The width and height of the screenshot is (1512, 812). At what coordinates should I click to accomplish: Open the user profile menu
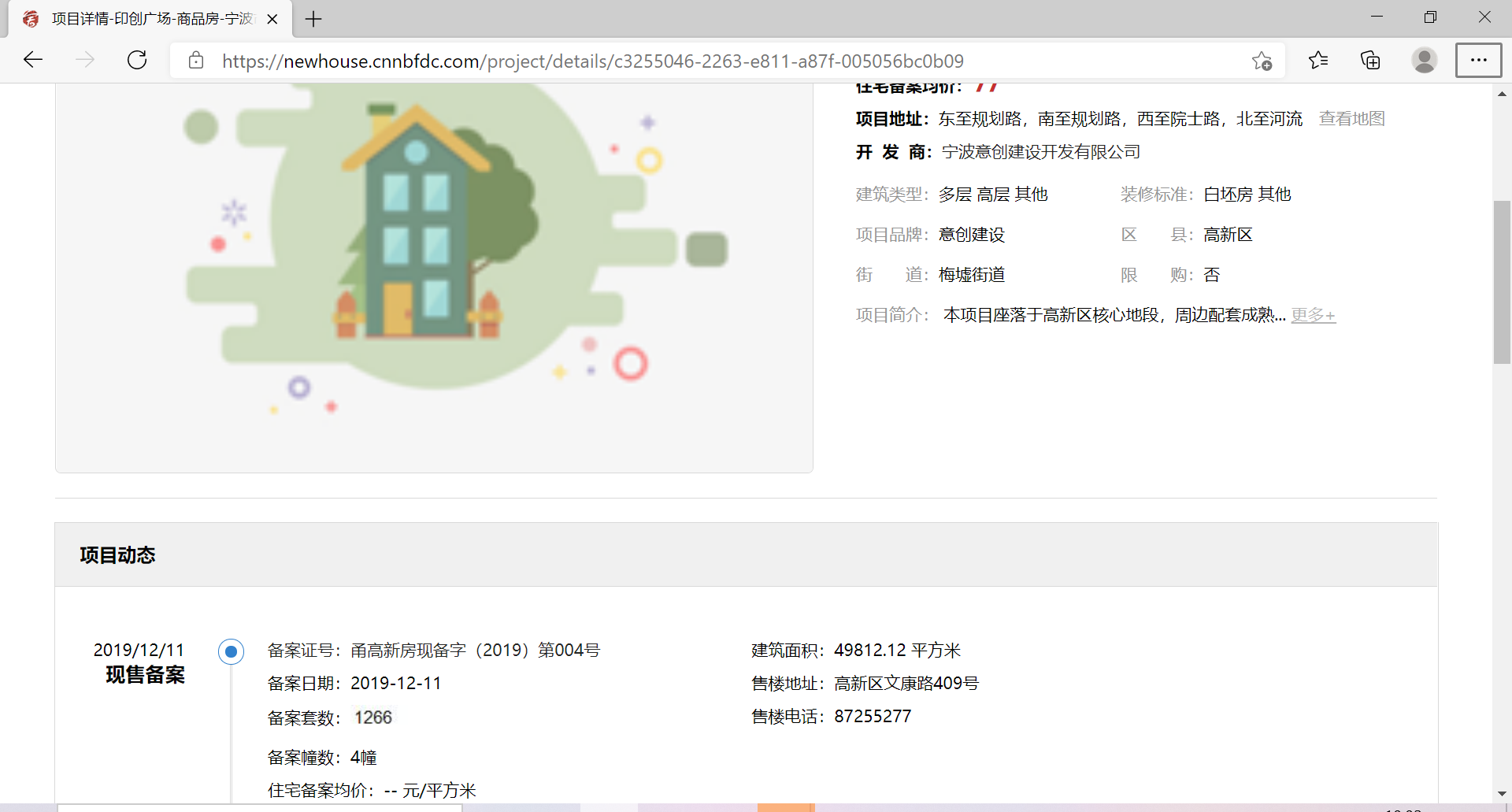tap(1424, 60)
